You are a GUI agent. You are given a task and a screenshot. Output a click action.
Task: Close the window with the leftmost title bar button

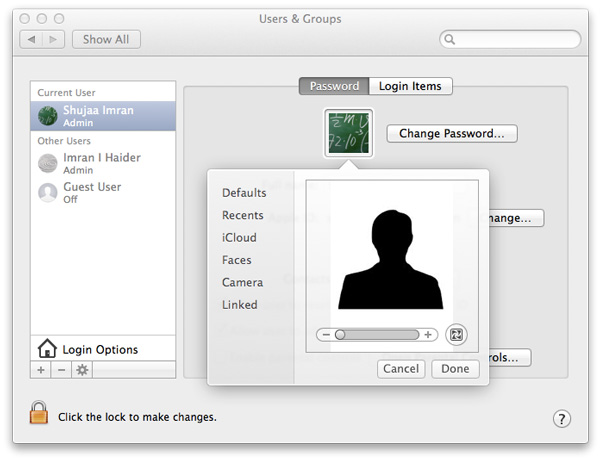click(x=24, y=18)
